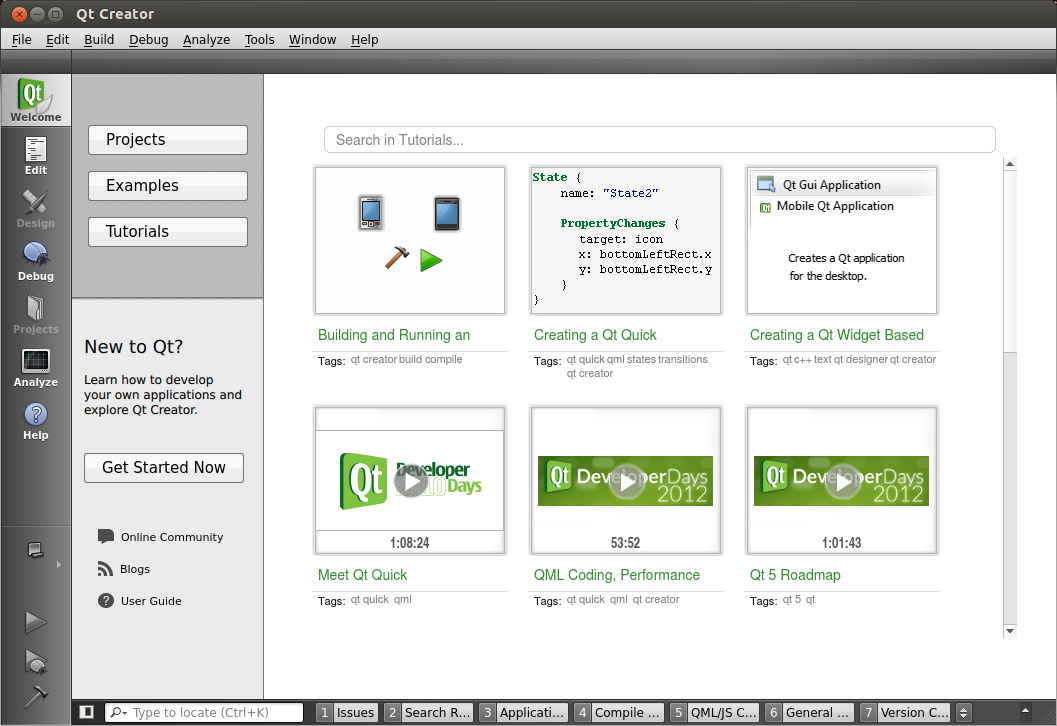This screenshot has width=1057, height=726.
Task: Show the Examples page
Action: [x=168, y=185]
